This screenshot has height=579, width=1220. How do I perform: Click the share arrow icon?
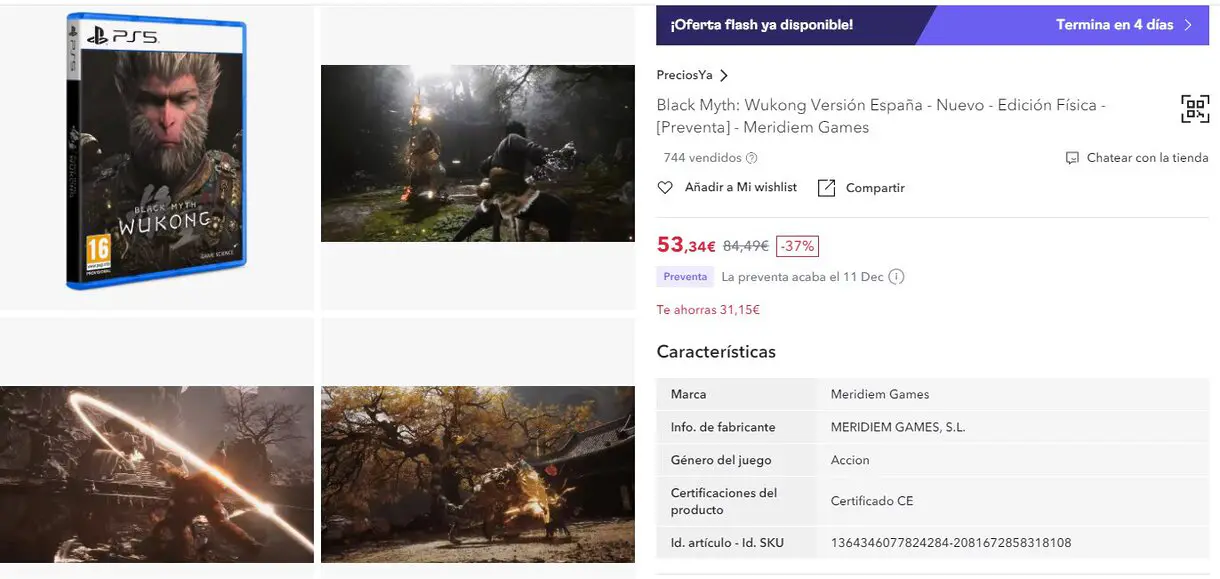[x=826, y=188]
